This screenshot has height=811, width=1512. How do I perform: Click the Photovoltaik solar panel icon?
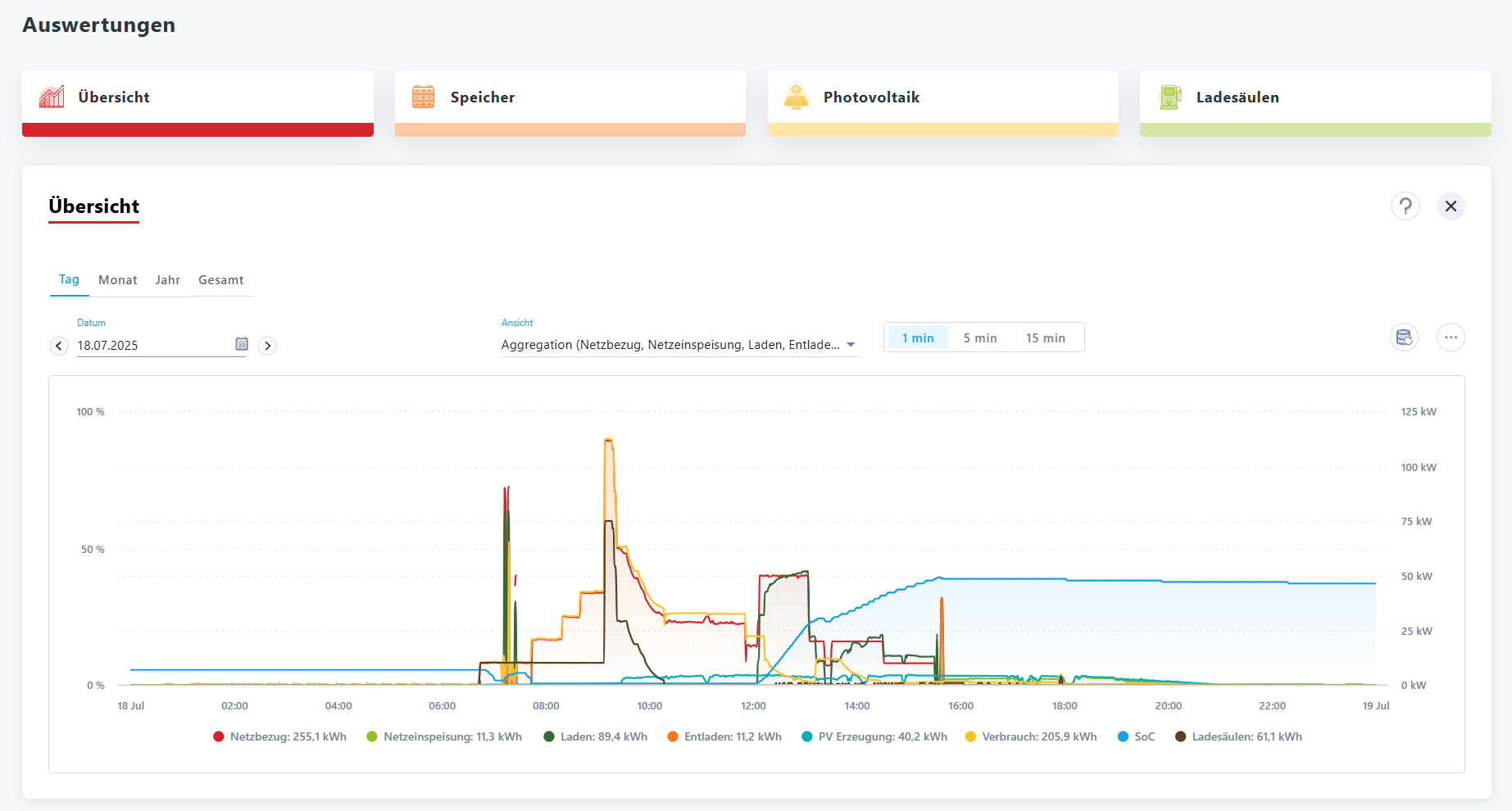(796, 97)
